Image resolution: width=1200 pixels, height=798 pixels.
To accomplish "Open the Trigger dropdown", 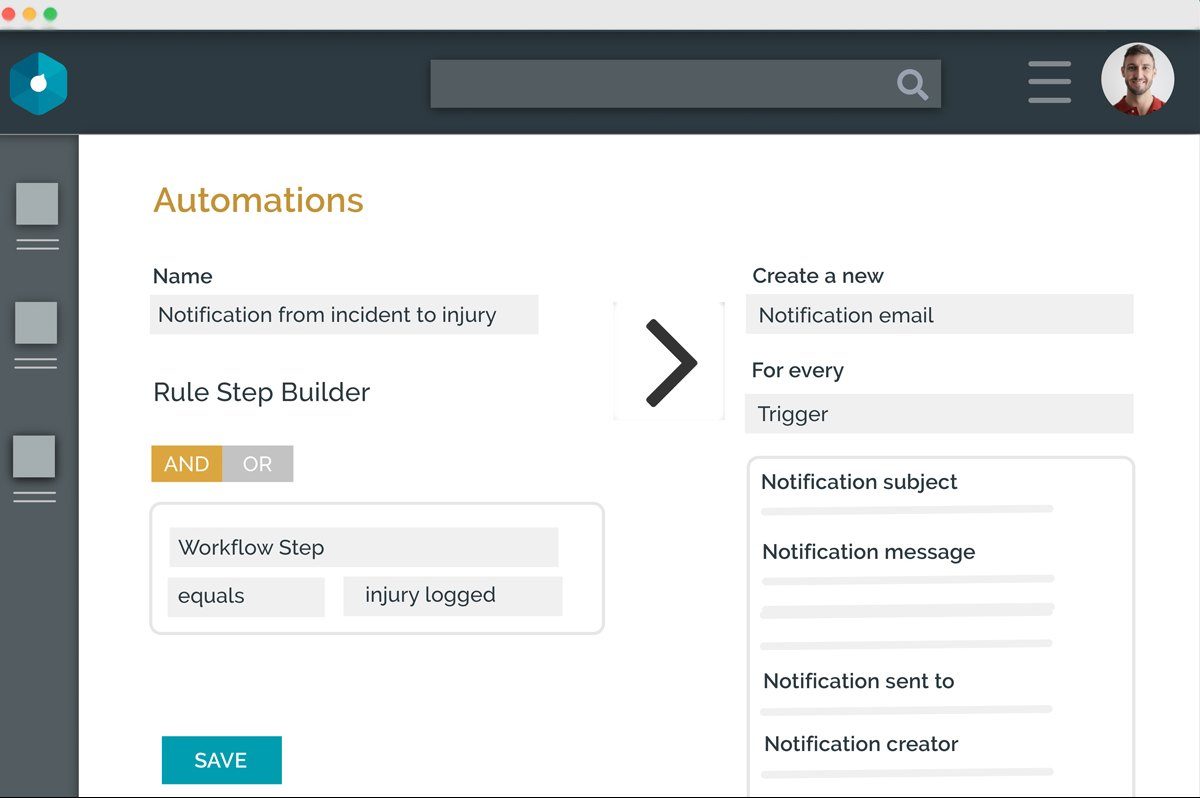I will click(939, 414).
